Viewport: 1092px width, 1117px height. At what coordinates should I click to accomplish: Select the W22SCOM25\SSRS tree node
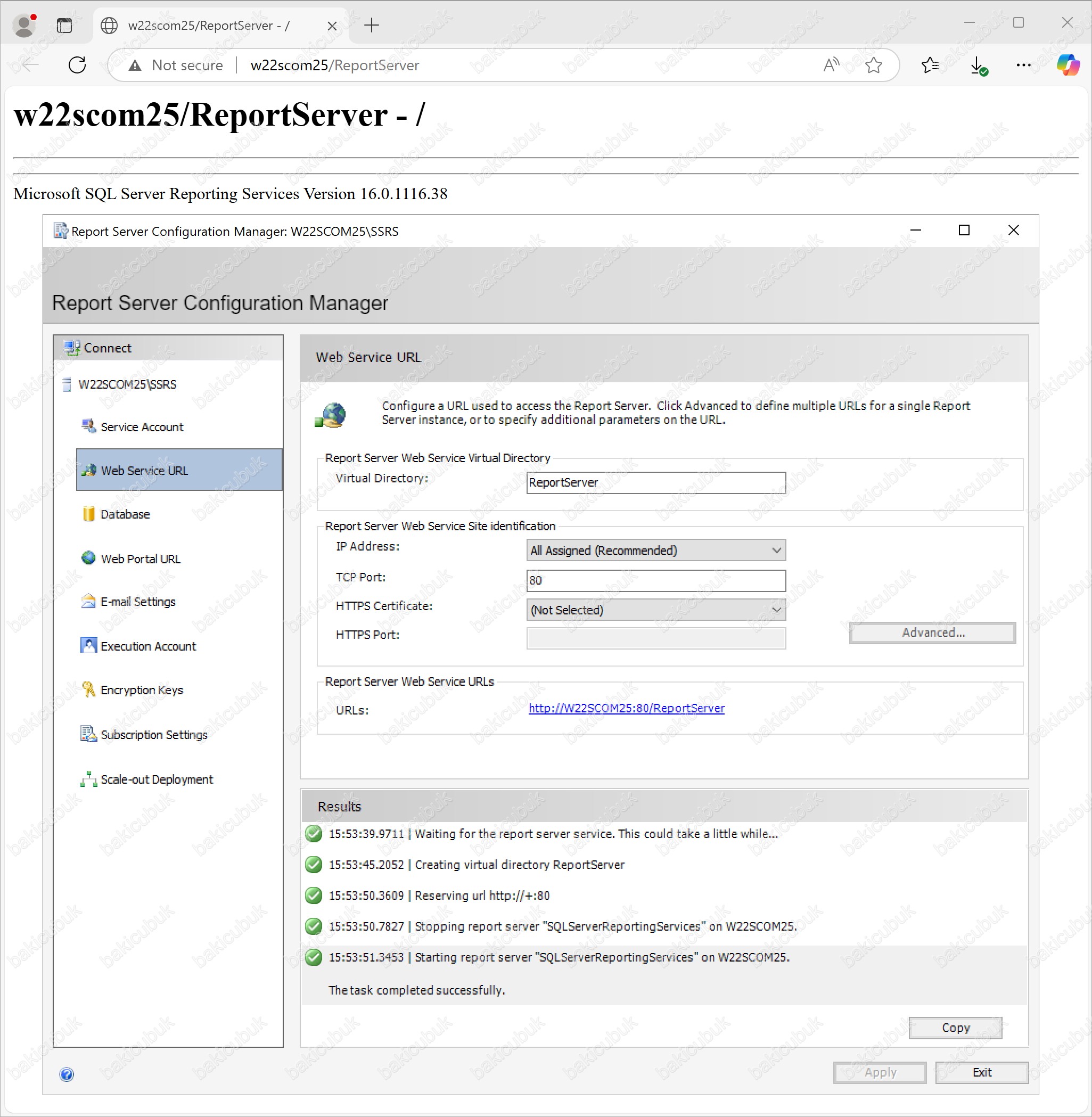[x=127, y=384]
